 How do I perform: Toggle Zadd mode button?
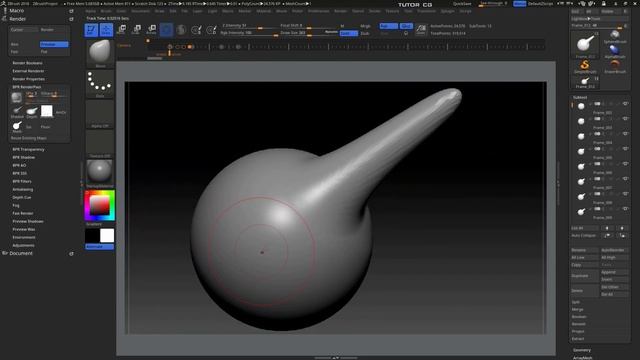349,33
